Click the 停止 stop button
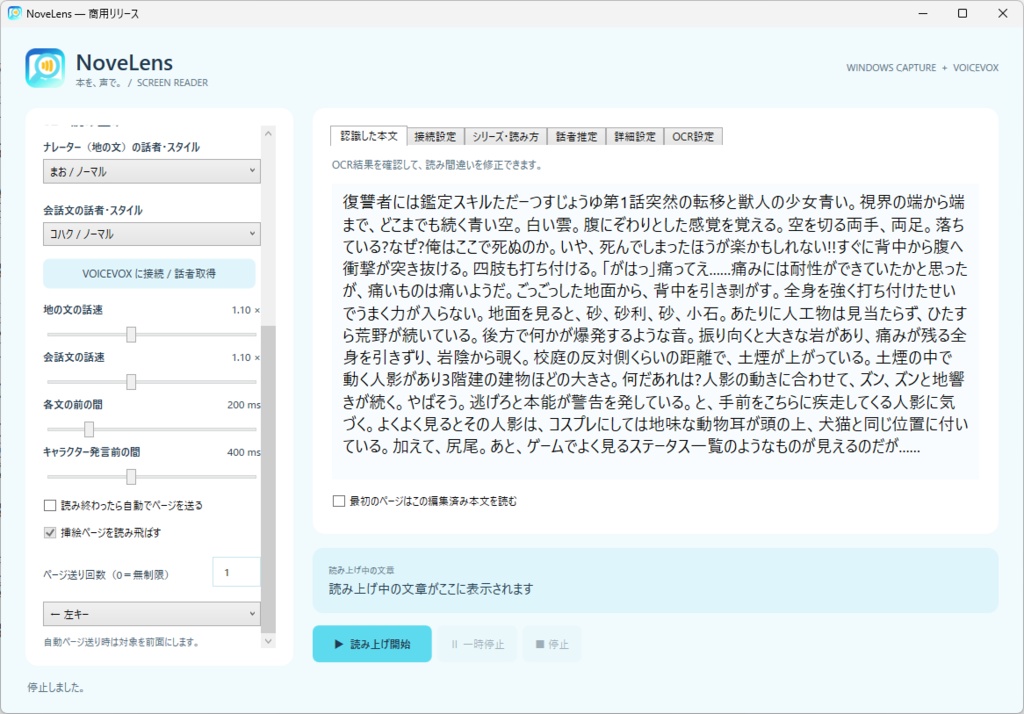1024x714 pixels. click(x=552, y=644)
